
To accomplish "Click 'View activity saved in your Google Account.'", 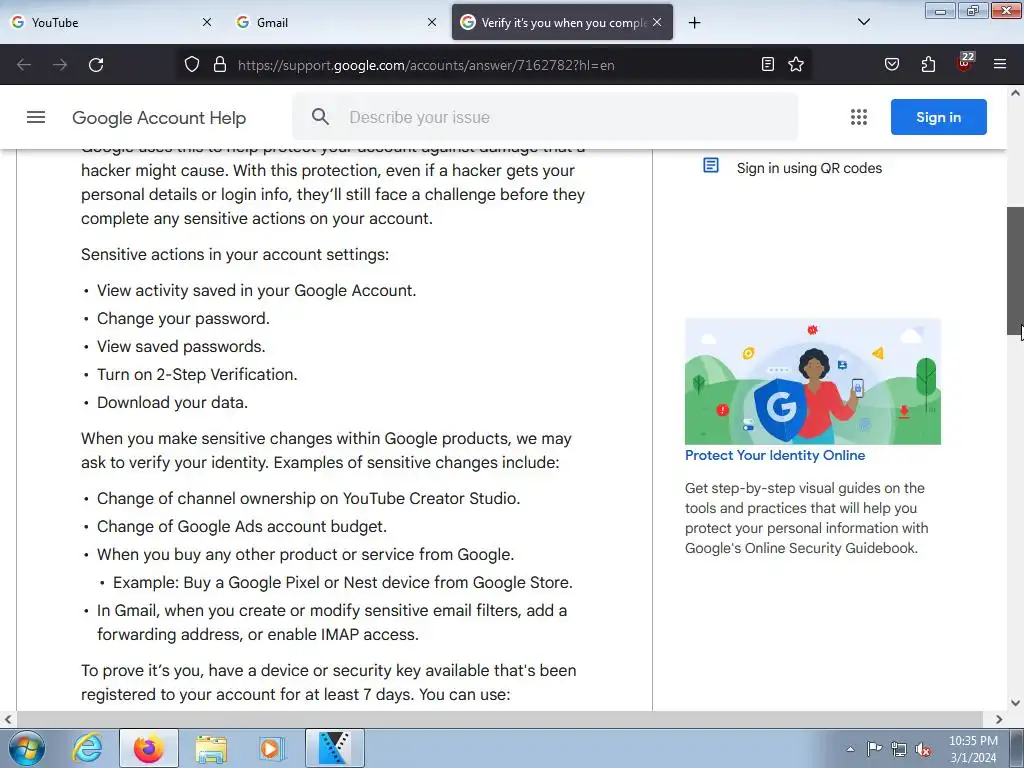I will [257, 291].
